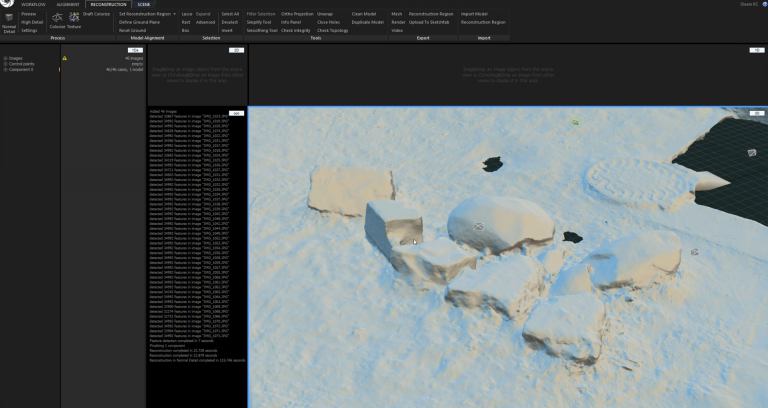Image resolution: width=768 pixels, height=408 pixels.
Task: Click the 1Ds view layout label
Action: coord(134,49)
